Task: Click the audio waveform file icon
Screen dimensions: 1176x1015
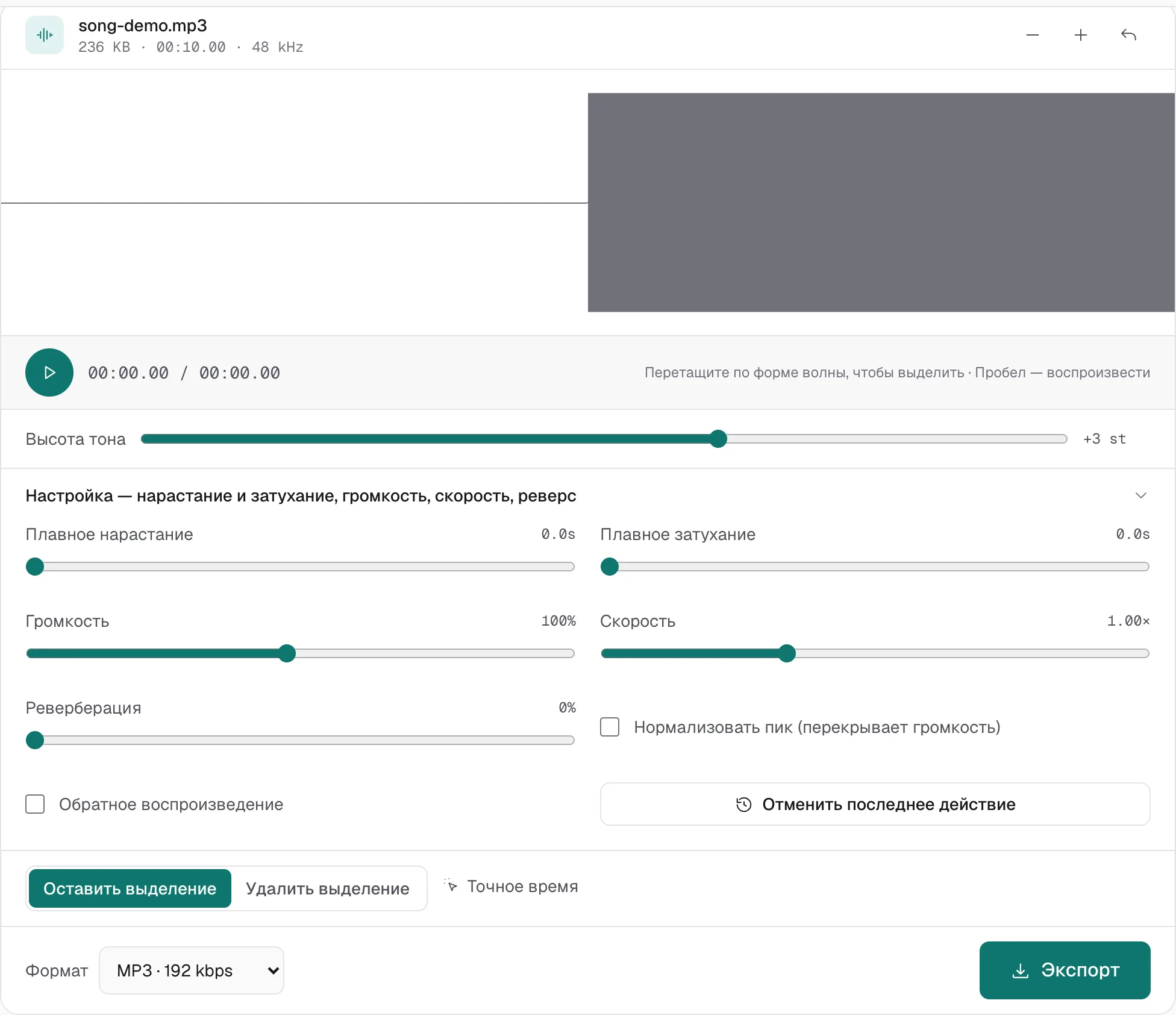Action: click(45, 35)
